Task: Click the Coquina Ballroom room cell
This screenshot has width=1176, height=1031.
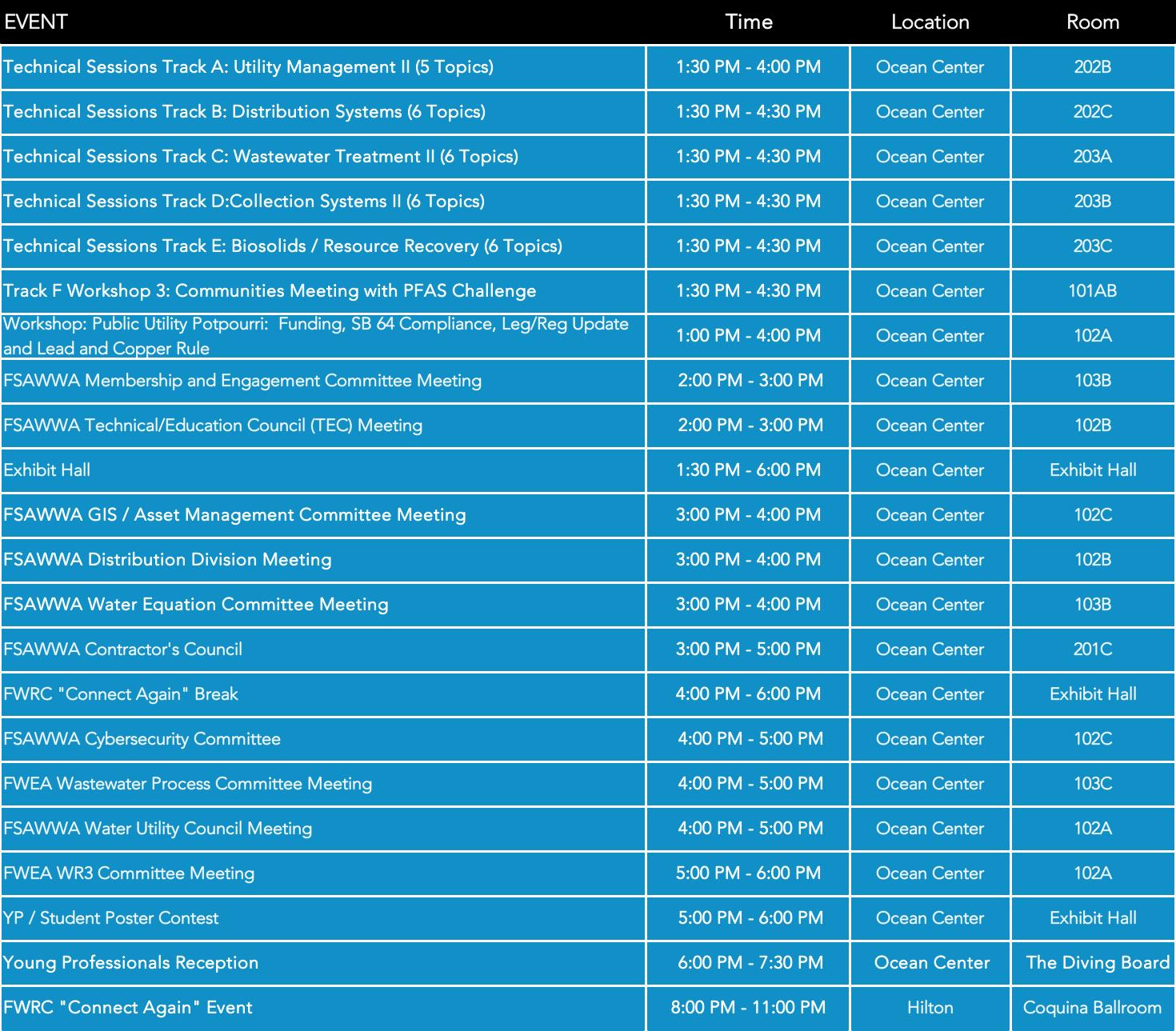Action: point(1093,1008)
